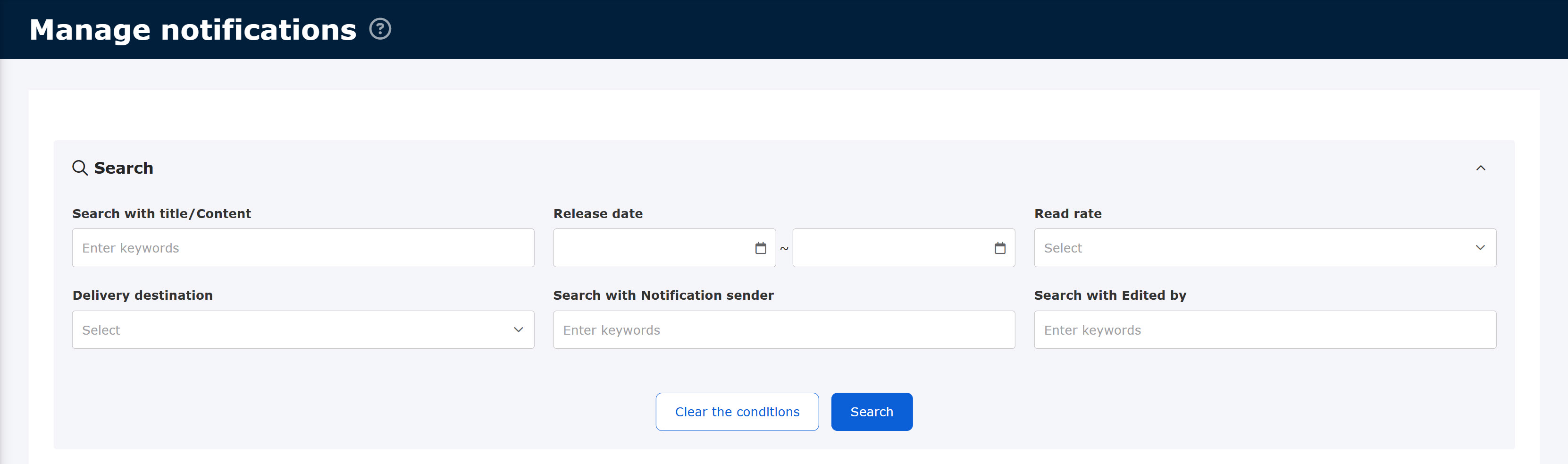Click the Manage notifications page title
This screenshot has height=464, width=1568.
pyautogui.click(x=193, y=30)
